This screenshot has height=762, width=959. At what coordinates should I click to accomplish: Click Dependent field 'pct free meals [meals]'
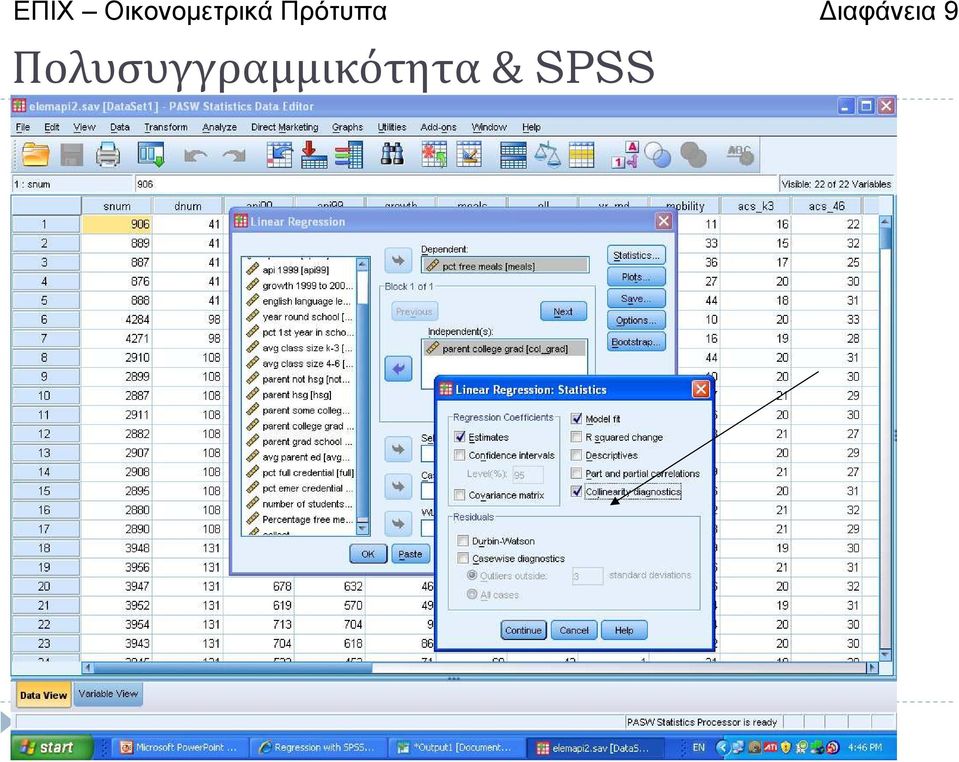(505, 266)
